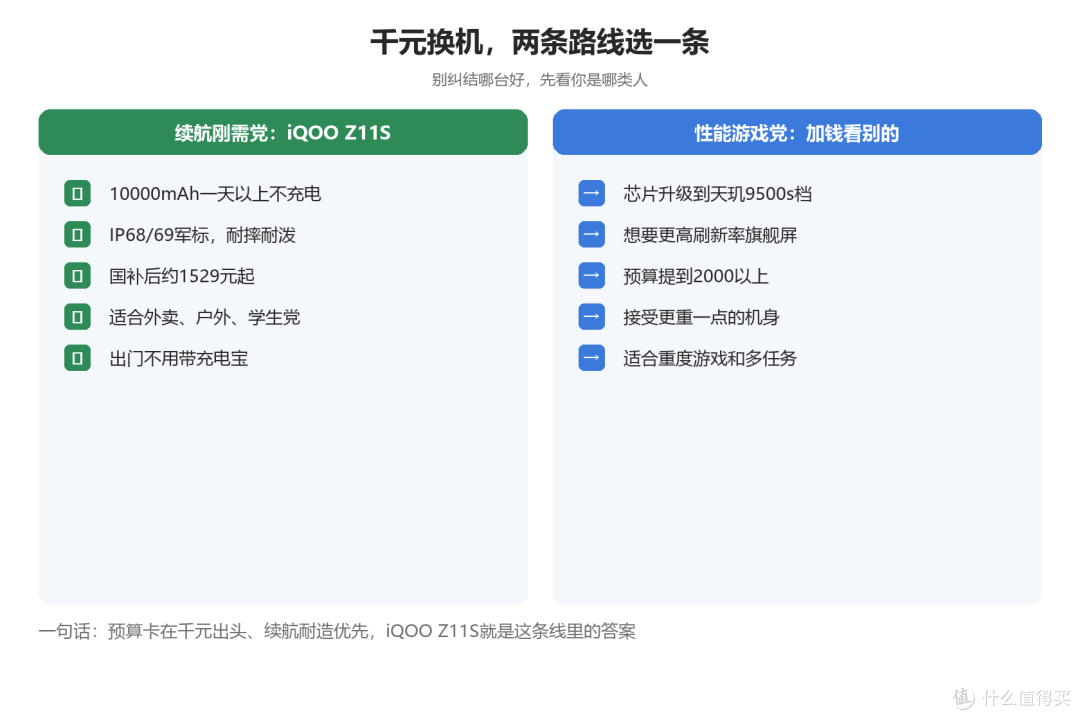Click green icon beside 国补后约1529元起
This screenshot has width=1080, height=720.
click(77, 276)
